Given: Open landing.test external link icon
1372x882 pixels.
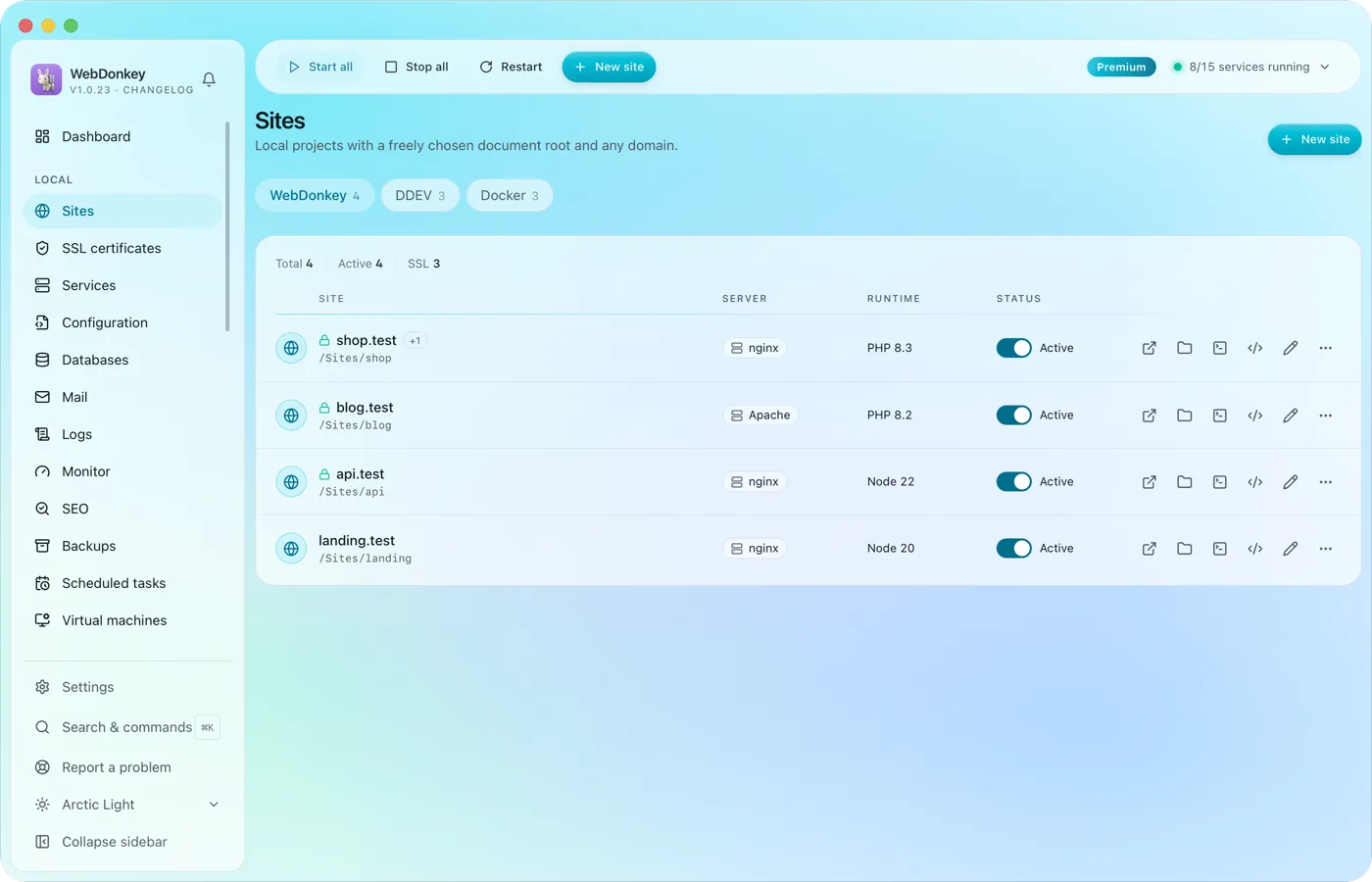Looking at the screenshot, I should tap(1150, 549).
